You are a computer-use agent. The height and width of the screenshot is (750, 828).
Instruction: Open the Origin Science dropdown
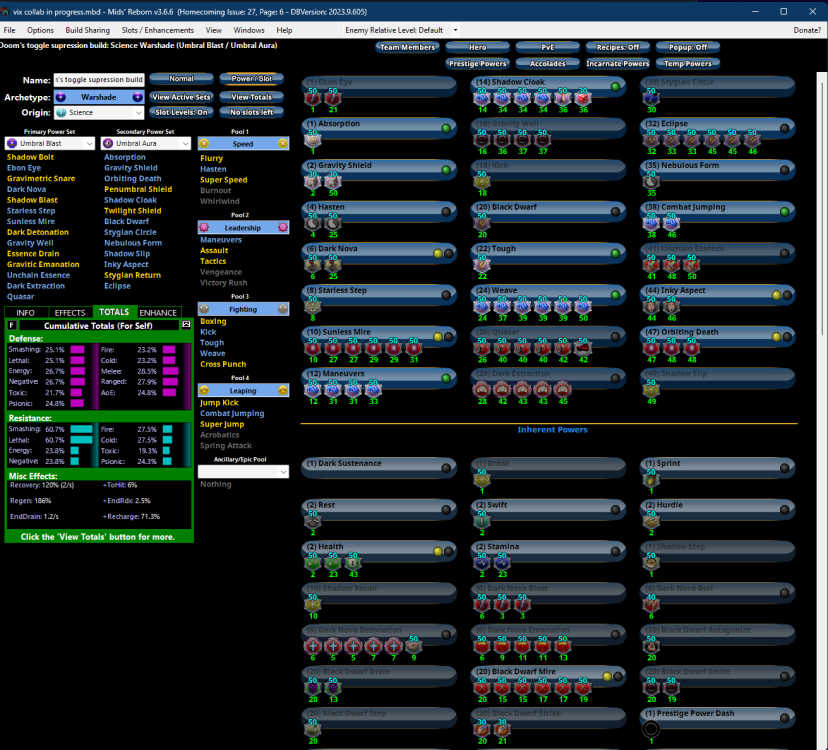tap(101, 113)
